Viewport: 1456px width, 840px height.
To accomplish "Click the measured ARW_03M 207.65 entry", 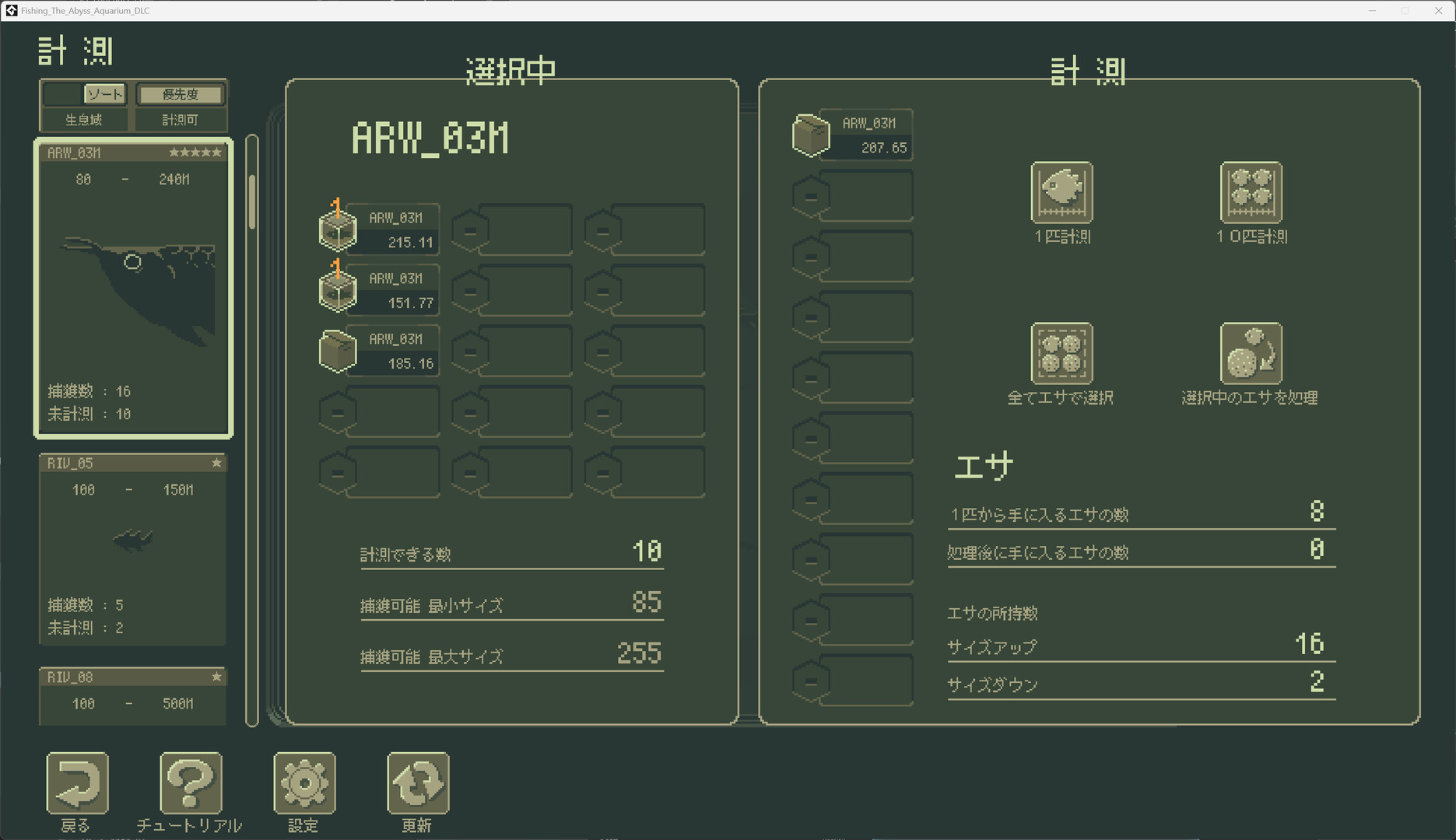I will click(x=852, y=135).
